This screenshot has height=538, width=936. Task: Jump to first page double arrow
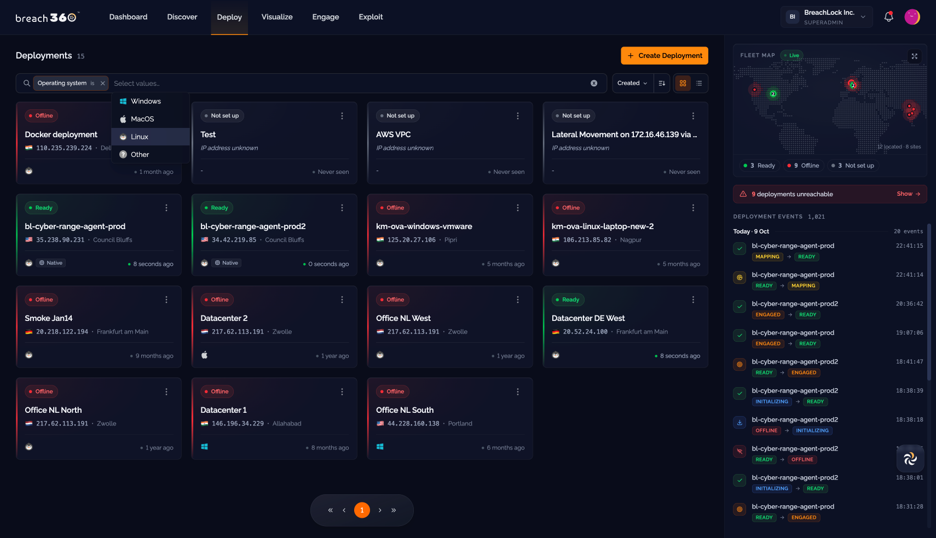[x=330, y=510]
